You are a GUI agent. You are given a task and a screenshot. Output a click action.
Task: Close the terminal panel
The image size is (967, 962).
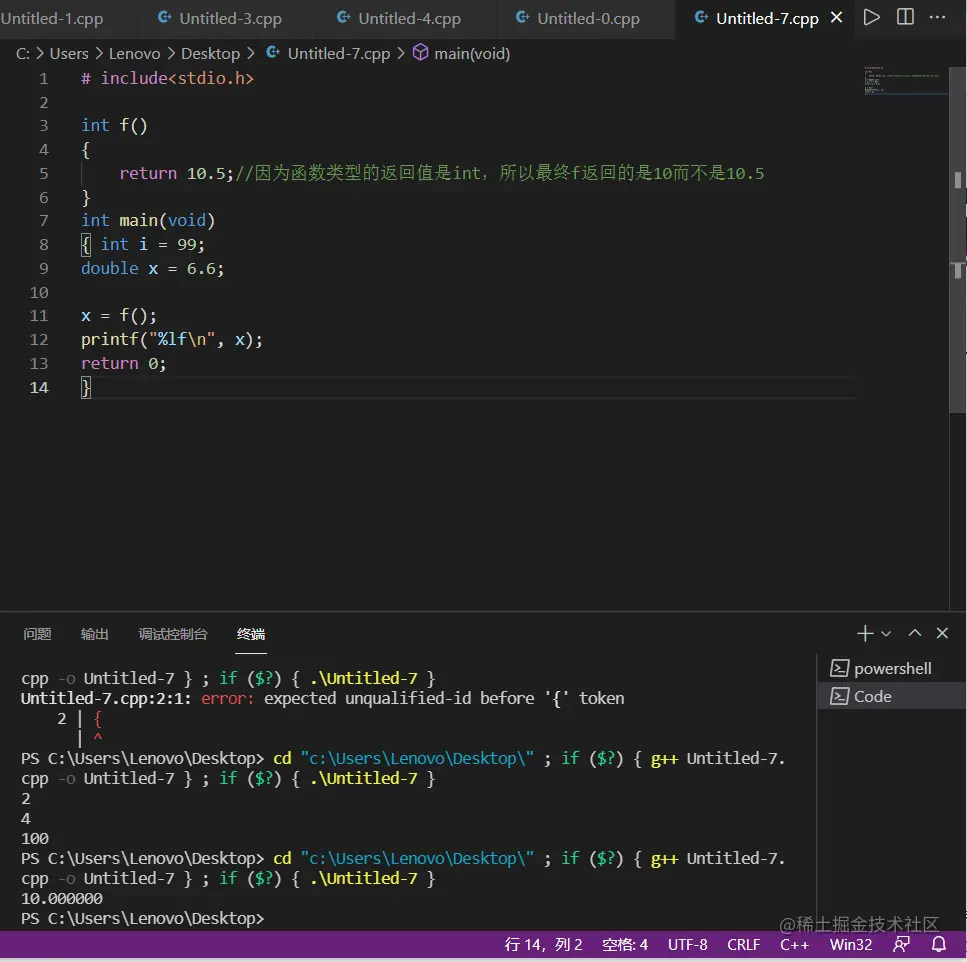(x=942, y=633)
